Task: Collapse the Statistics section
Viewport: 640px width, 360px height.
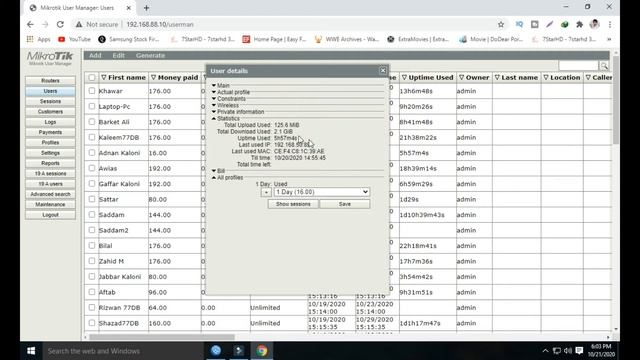Action: (226, 118)
